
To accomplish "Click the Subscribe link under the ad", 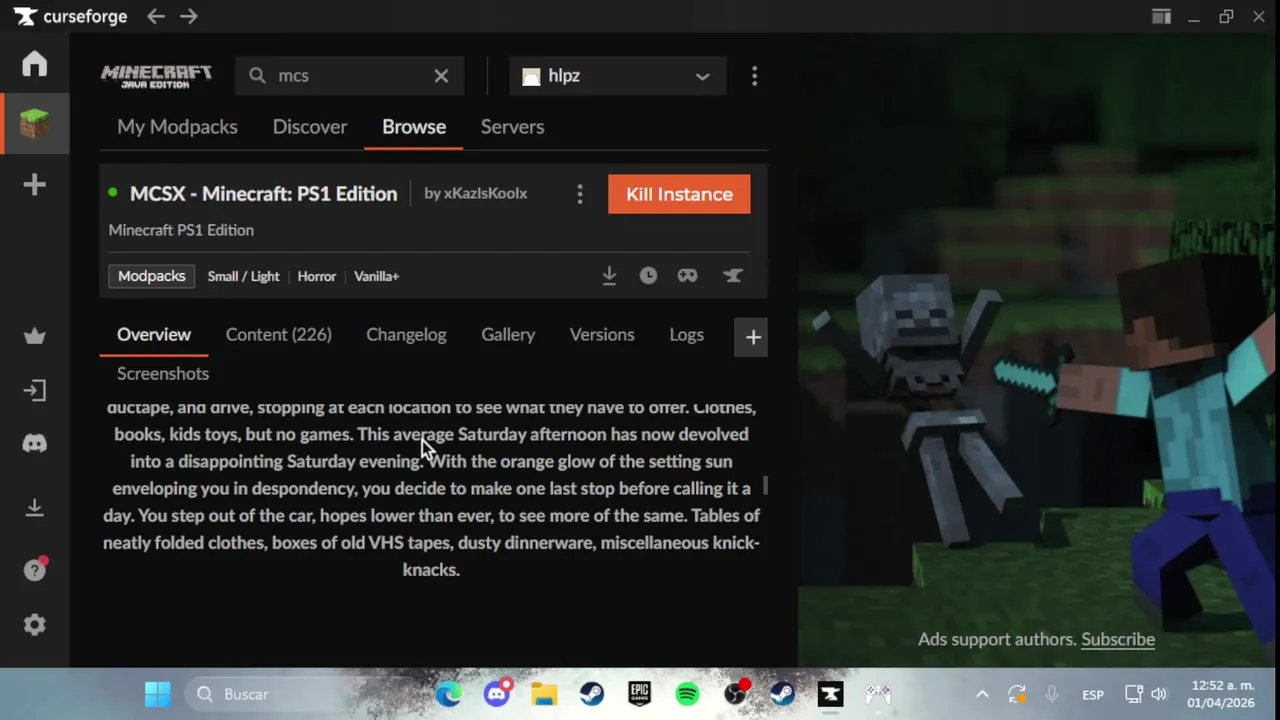I will point(1118,640).
